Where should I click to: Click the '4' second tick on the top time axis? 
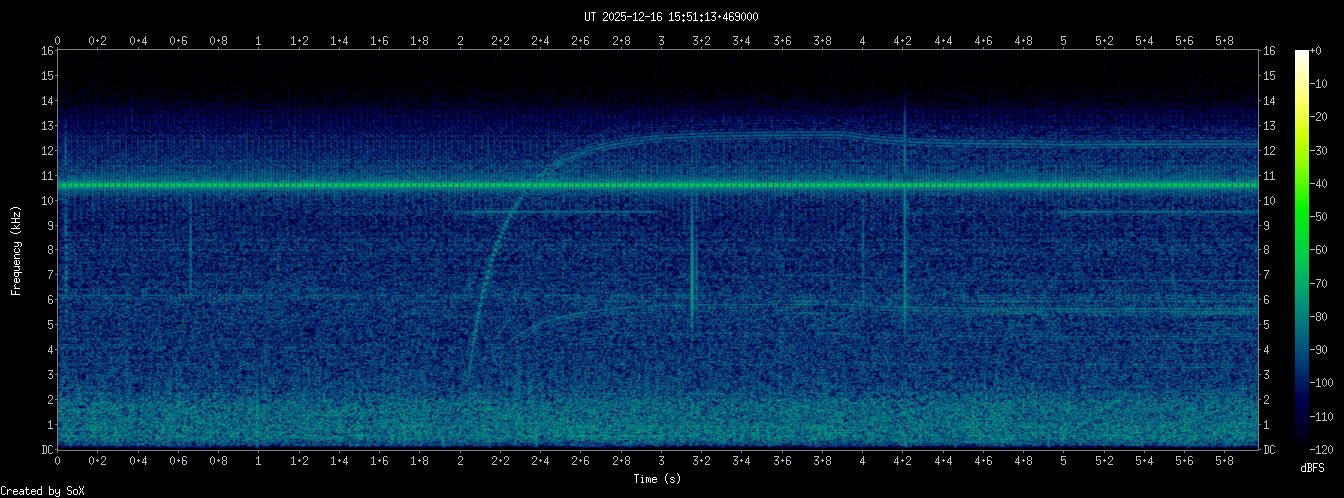[862, 40]
